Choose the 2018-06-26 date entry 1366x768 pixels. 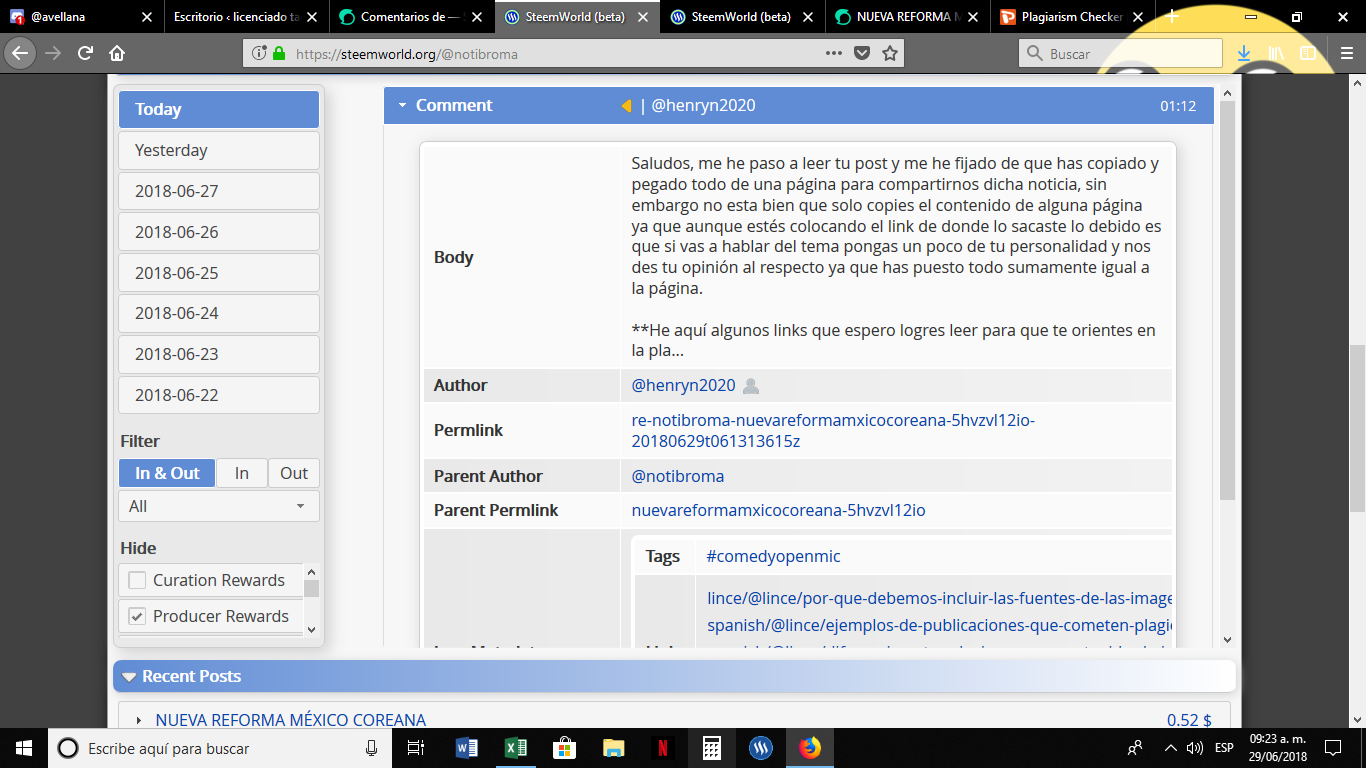pos(219,232)
